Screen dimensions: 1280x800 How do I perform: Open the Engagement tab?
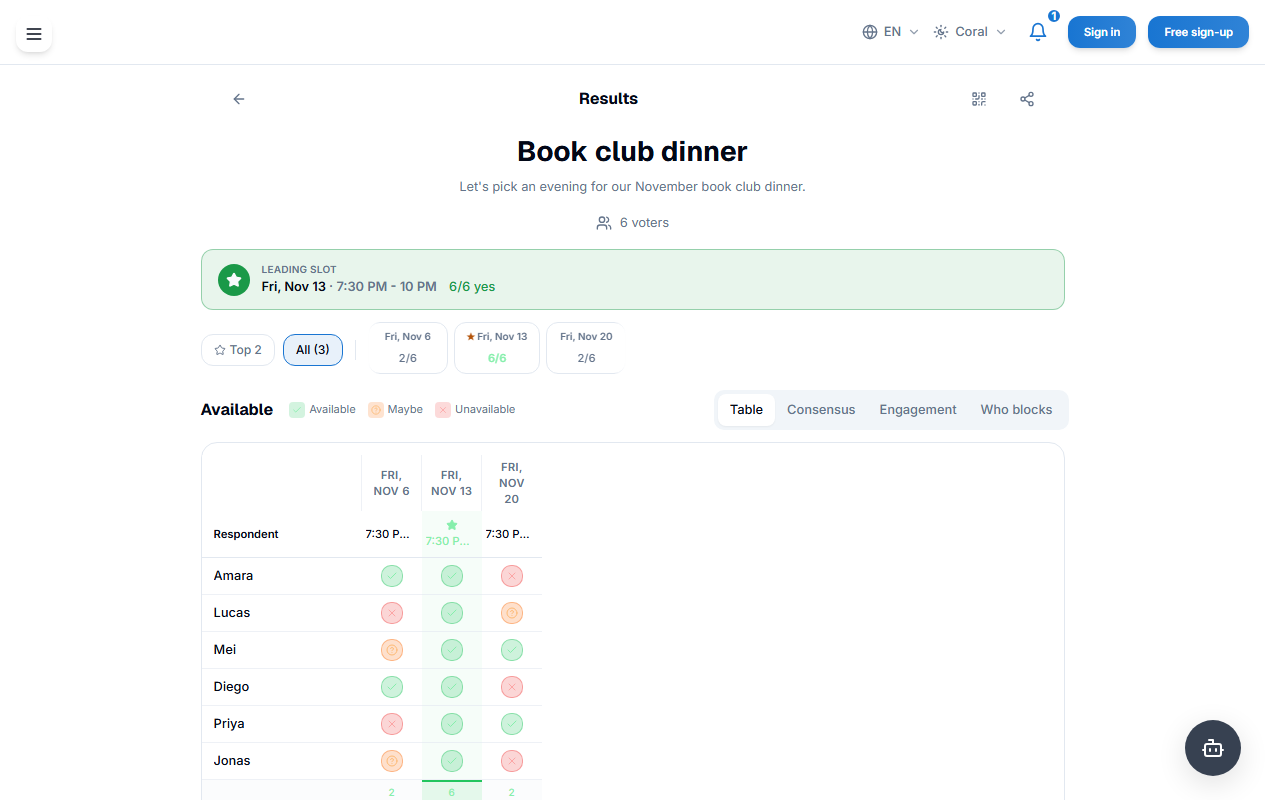click(918, 410)
